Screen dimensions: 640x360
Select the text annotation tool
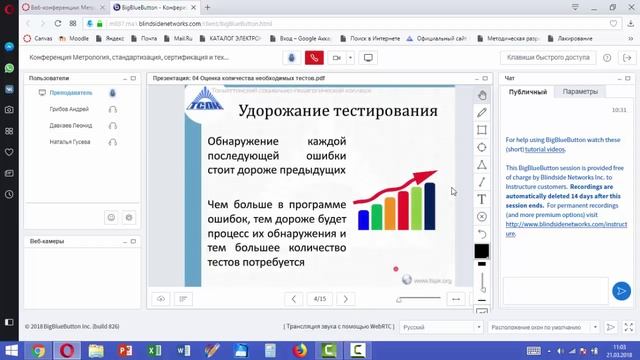(482, 199)
